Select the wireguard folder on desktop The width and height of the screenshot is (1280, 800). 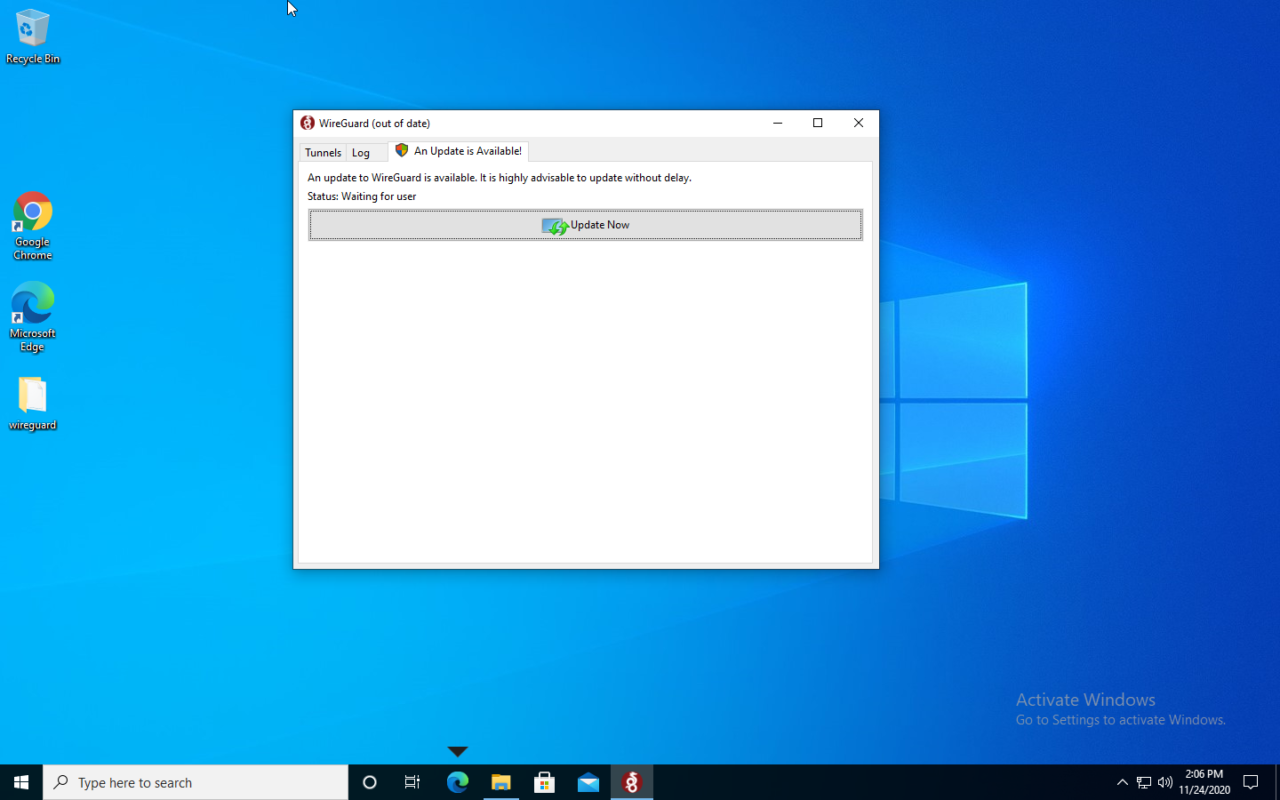point(32,403)
